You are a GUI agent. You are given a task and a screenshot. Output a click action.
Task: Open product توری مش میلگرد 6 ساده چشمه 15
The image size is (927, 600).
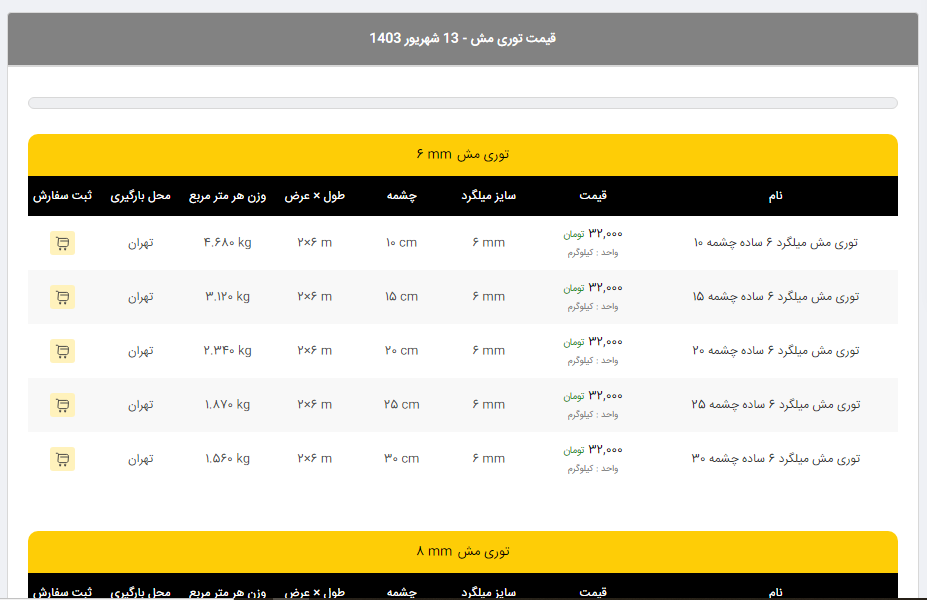point(775,297)
